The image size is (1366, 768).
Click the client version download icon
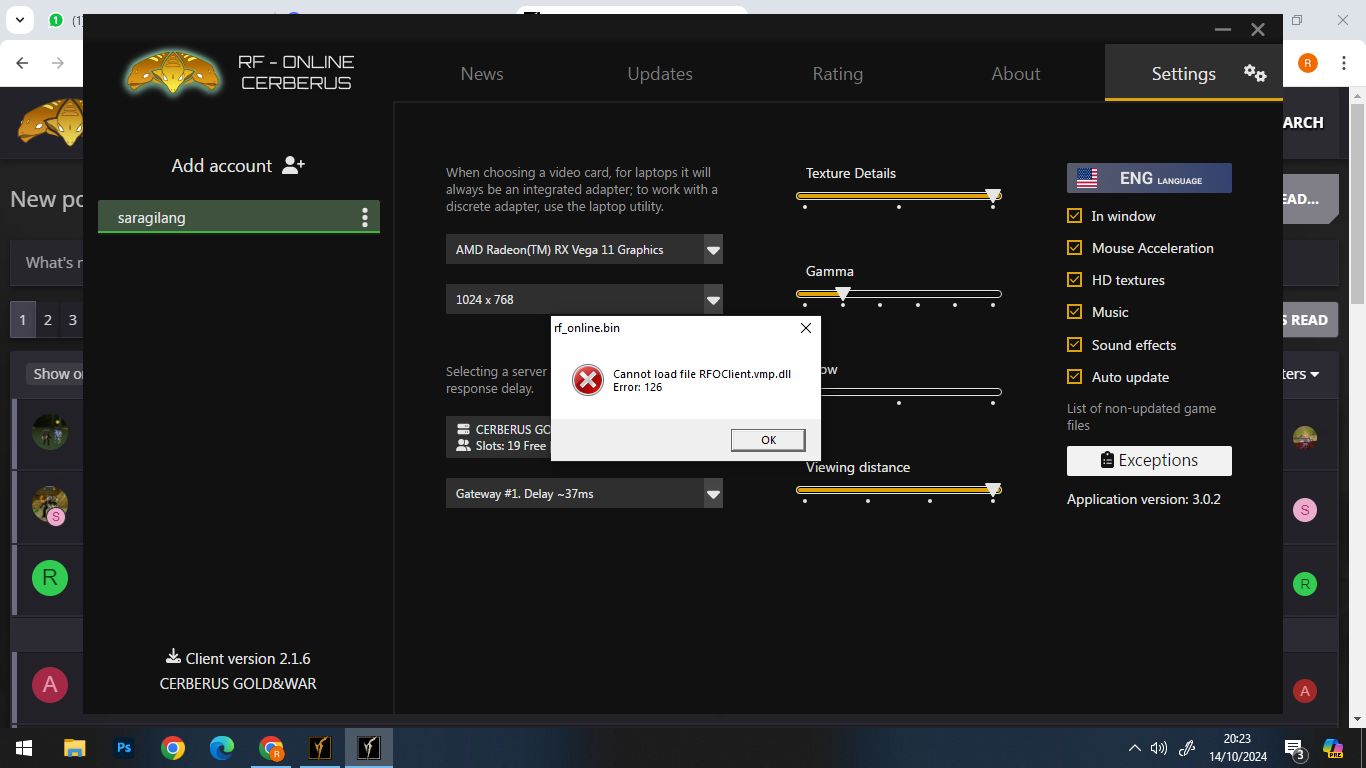pos(173,657)
